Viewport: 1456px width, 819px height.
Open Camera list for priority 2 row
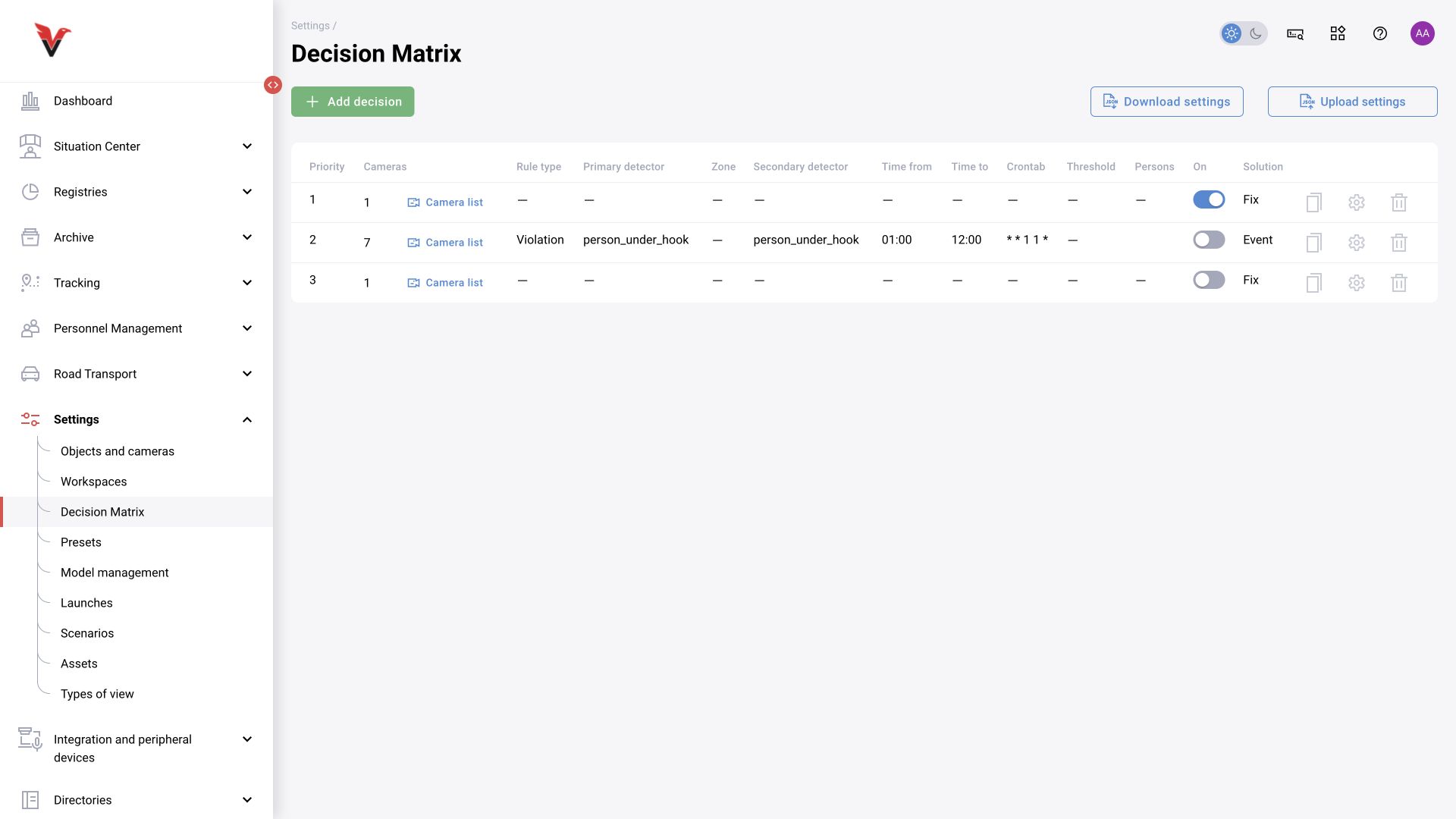click(x=445, y=243)
